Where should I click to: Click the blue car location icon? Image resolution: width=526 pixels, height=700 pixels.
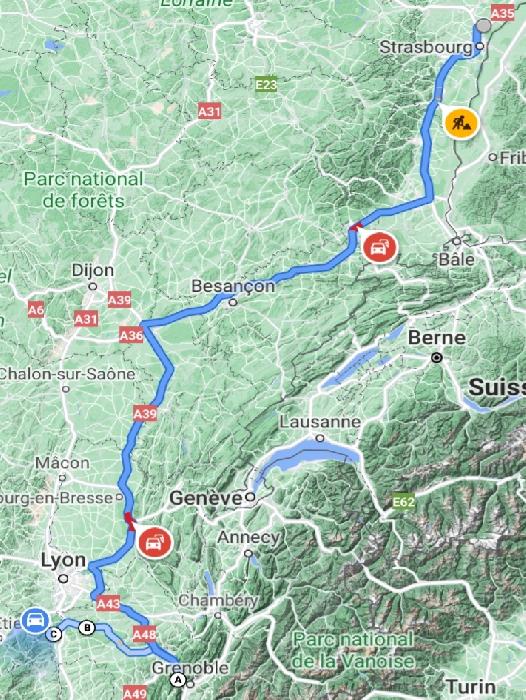35,621
